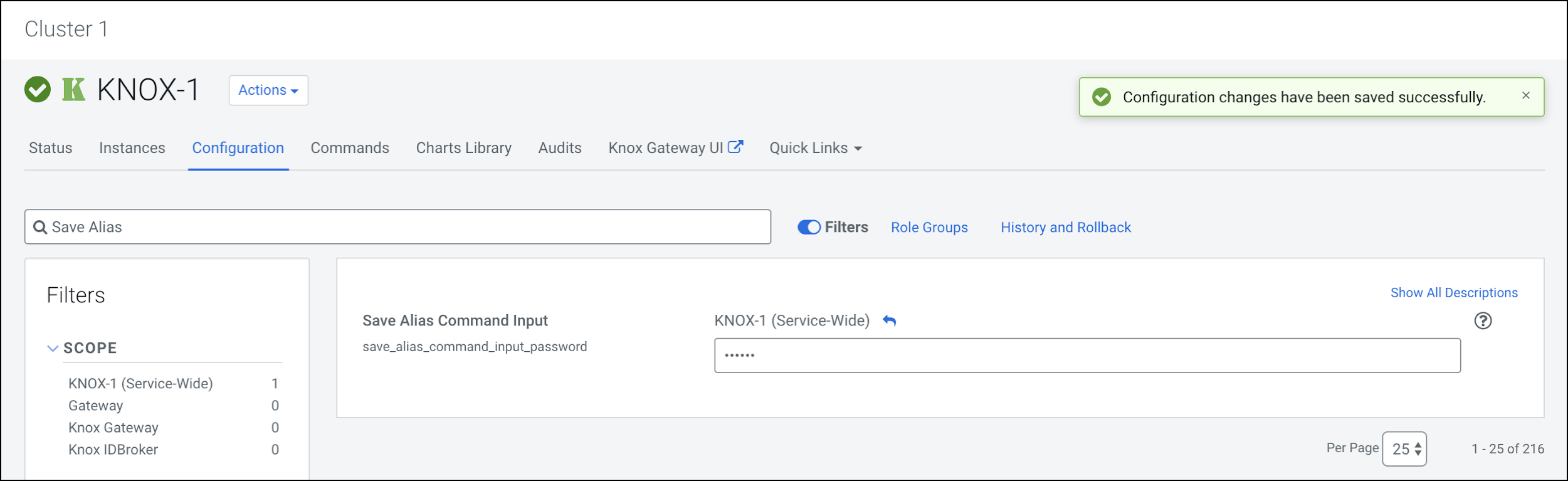Click the success checkmark in the notification
This screenshot has width=1568, height=481.
pos(1101,97)
